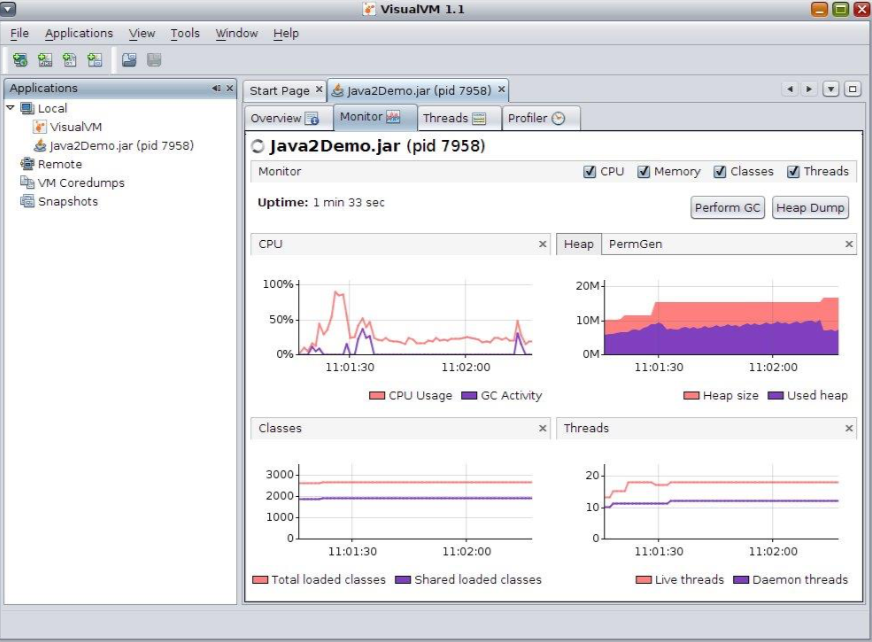Open the Applications menu
The height and width of the screenshot is (642, 872).
tap(79, 33)
